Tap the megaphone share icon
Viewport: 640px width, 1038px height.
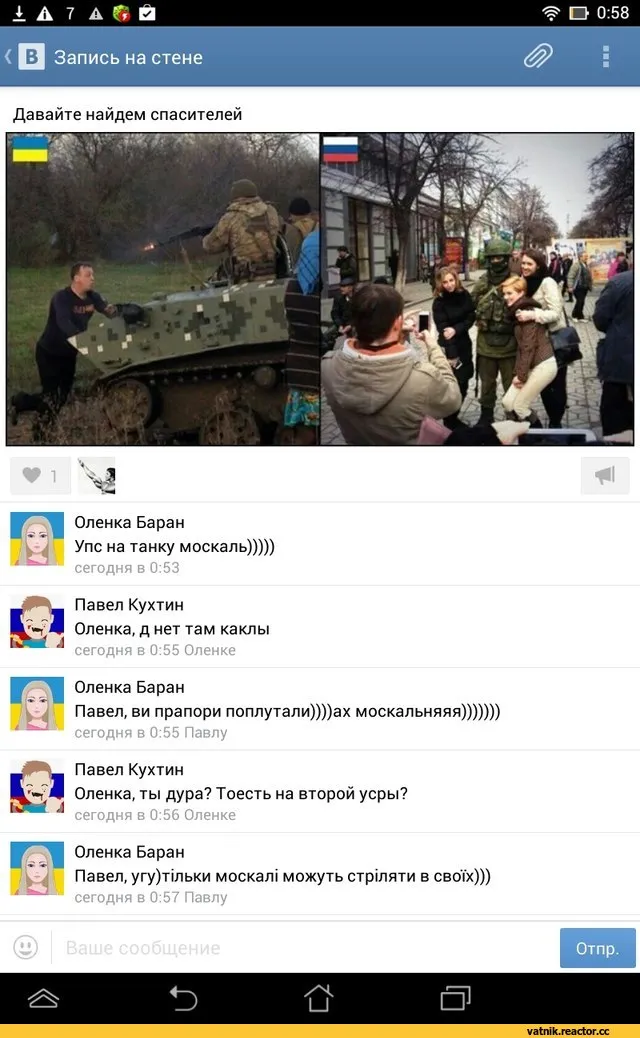[605, 475]
